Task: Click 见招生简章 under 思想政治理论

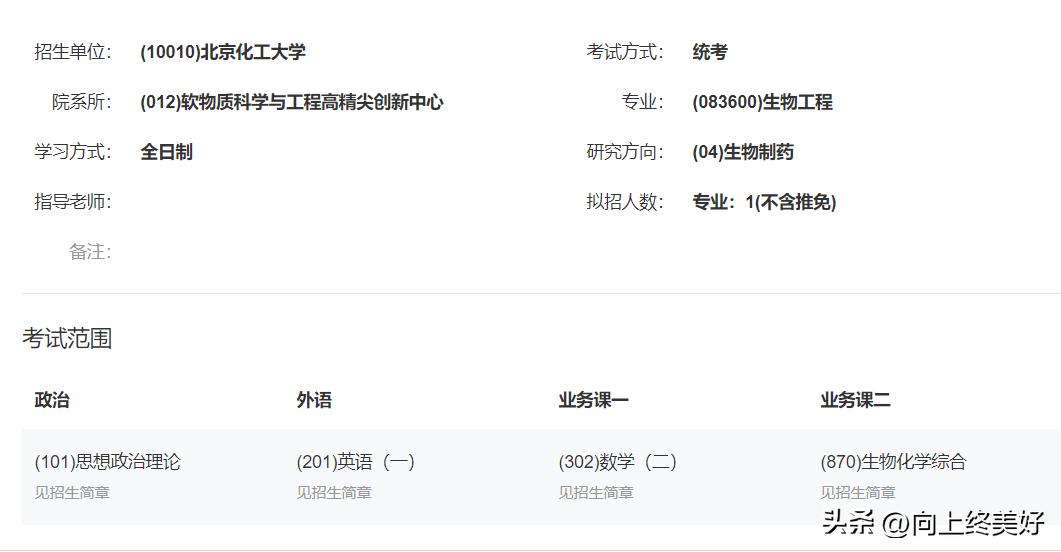Action: [x=72, y=492]
